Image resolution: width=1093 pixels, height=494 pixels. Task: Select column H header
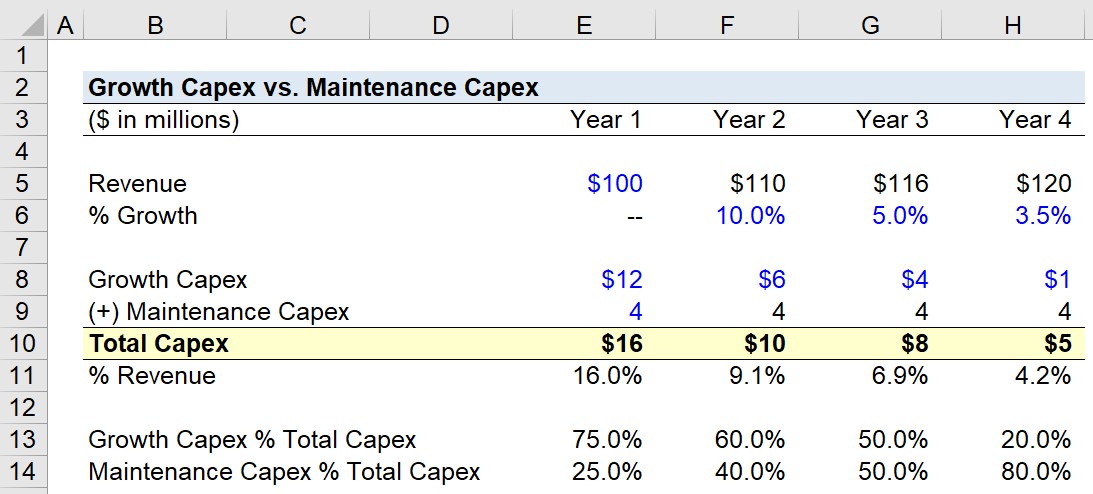coord(1013,26)
